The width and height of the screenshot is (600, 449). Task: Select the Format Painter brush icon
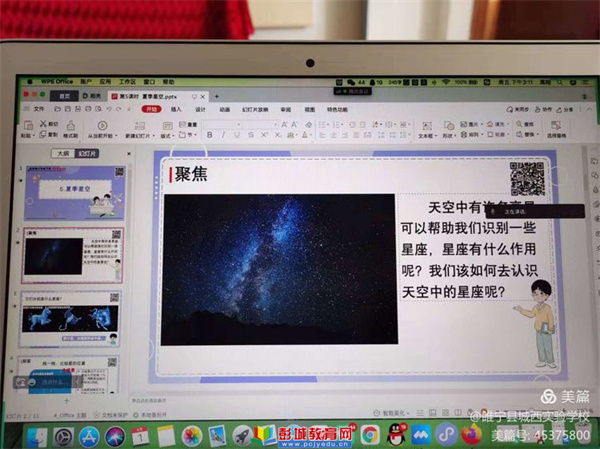coord(70,126)
